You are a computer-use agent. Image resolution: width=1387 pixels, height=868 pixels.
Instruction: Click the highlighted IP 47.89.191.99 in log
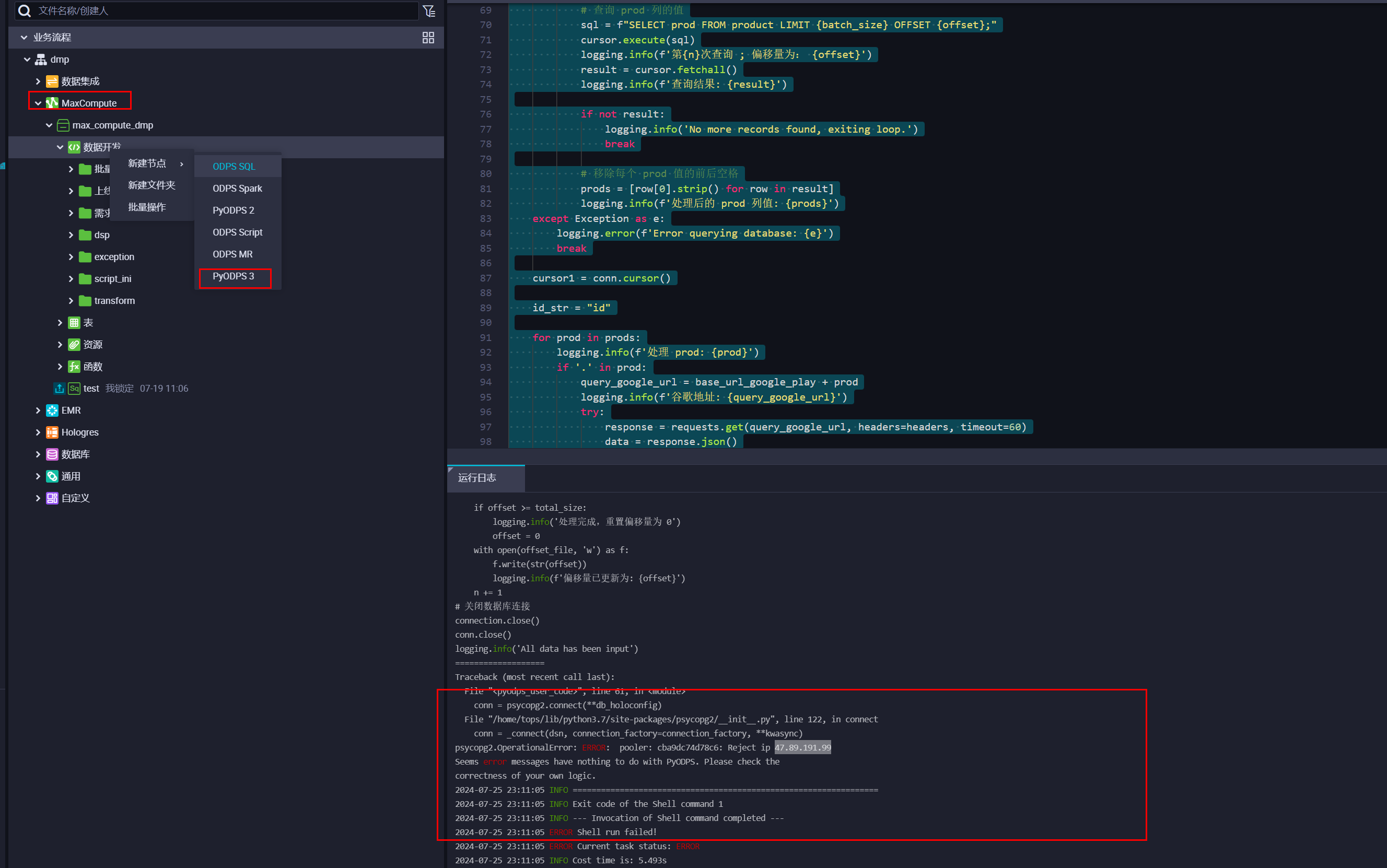tap(802, 747)
